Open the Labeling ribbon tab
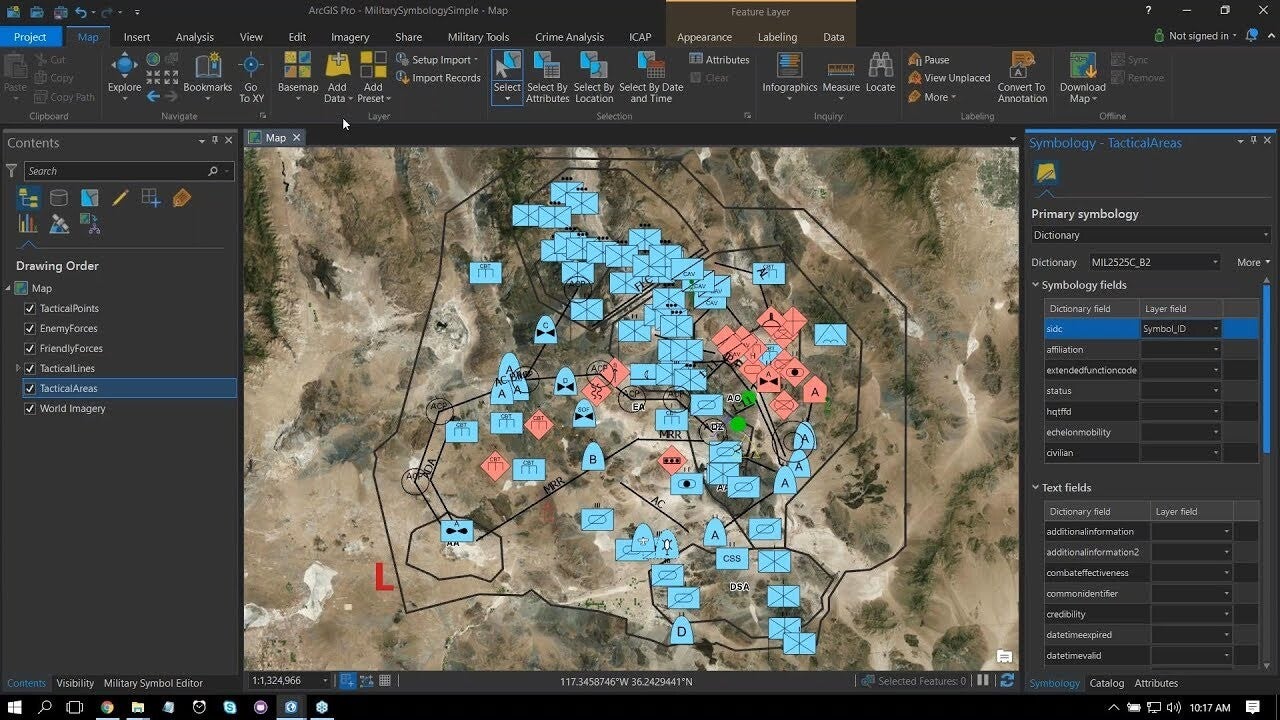Viewport: 1280px width, 720px height. 777,37
